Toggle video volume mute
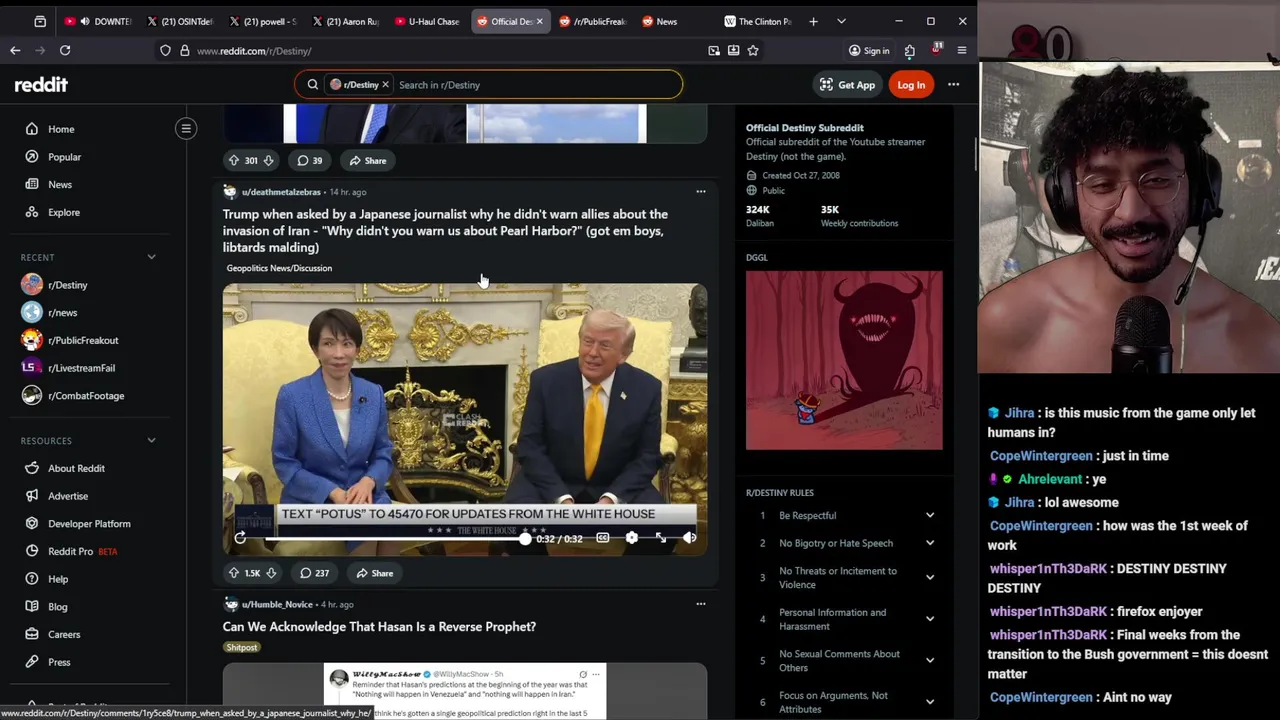 pyautogui.click(x=689, y=538)
